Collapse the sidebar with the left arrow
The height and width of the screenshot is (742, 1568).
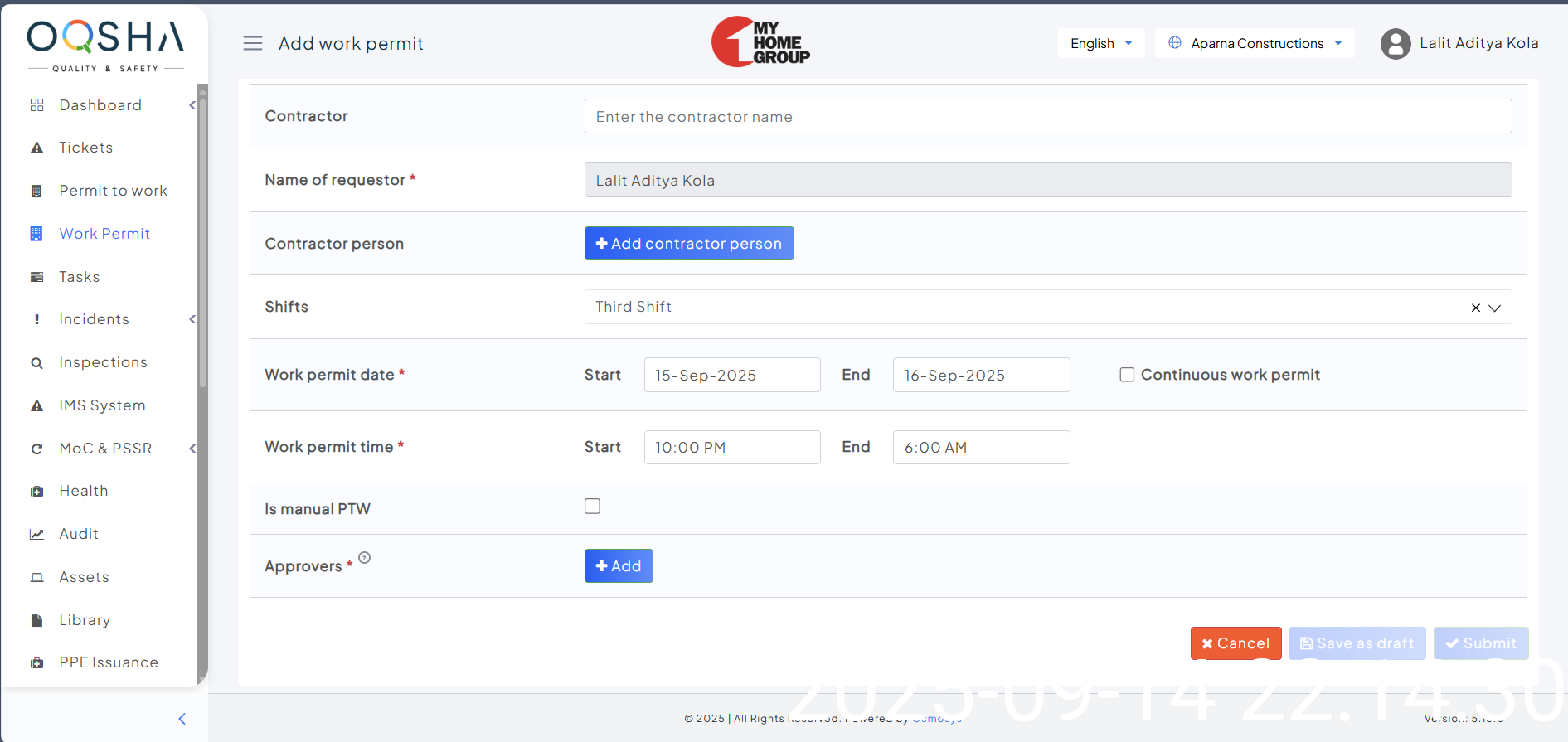click(x=182, y=719)
